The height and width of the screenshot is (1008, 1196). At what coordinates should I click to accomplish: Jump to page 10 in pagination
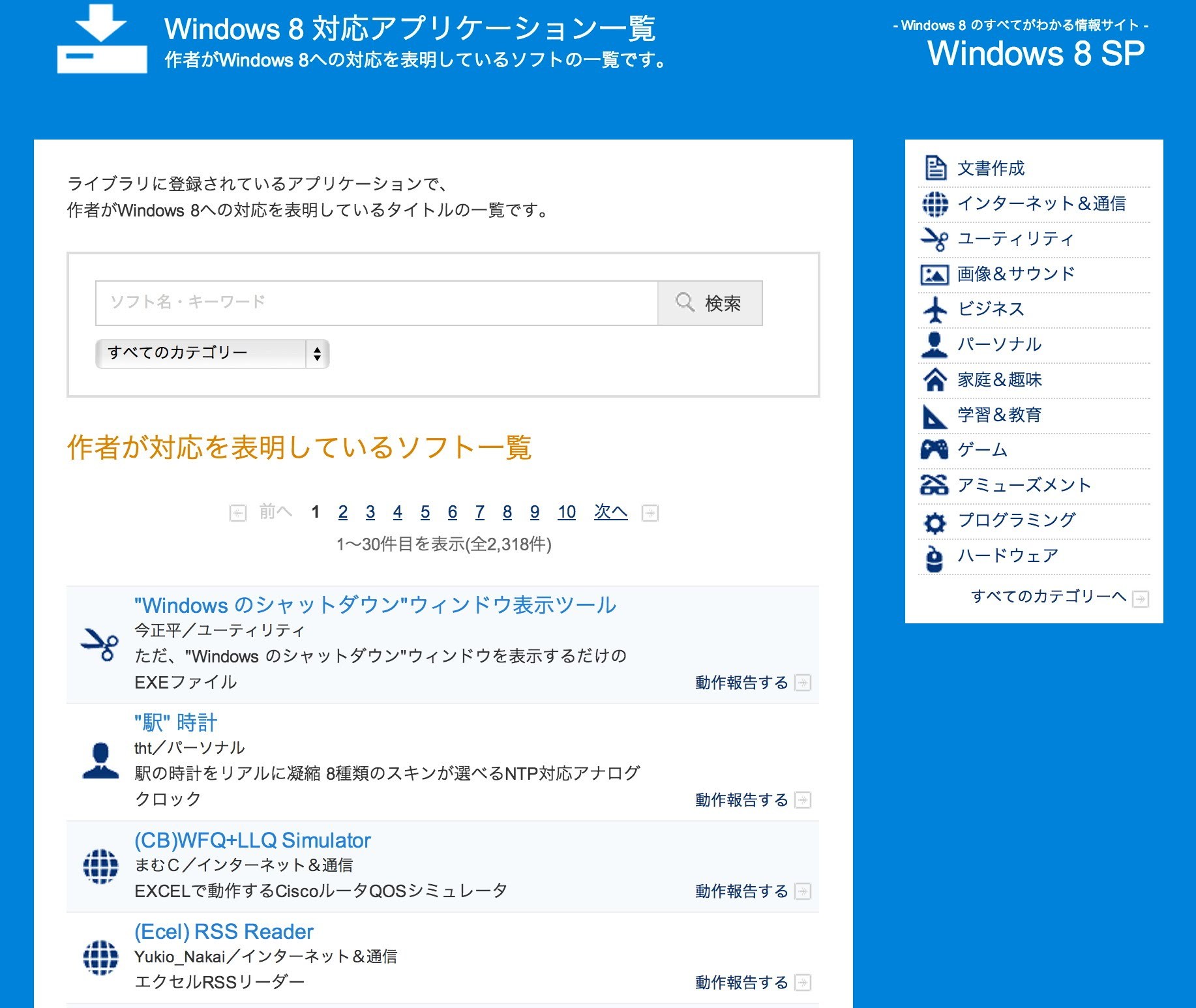(x=566, y=512)
